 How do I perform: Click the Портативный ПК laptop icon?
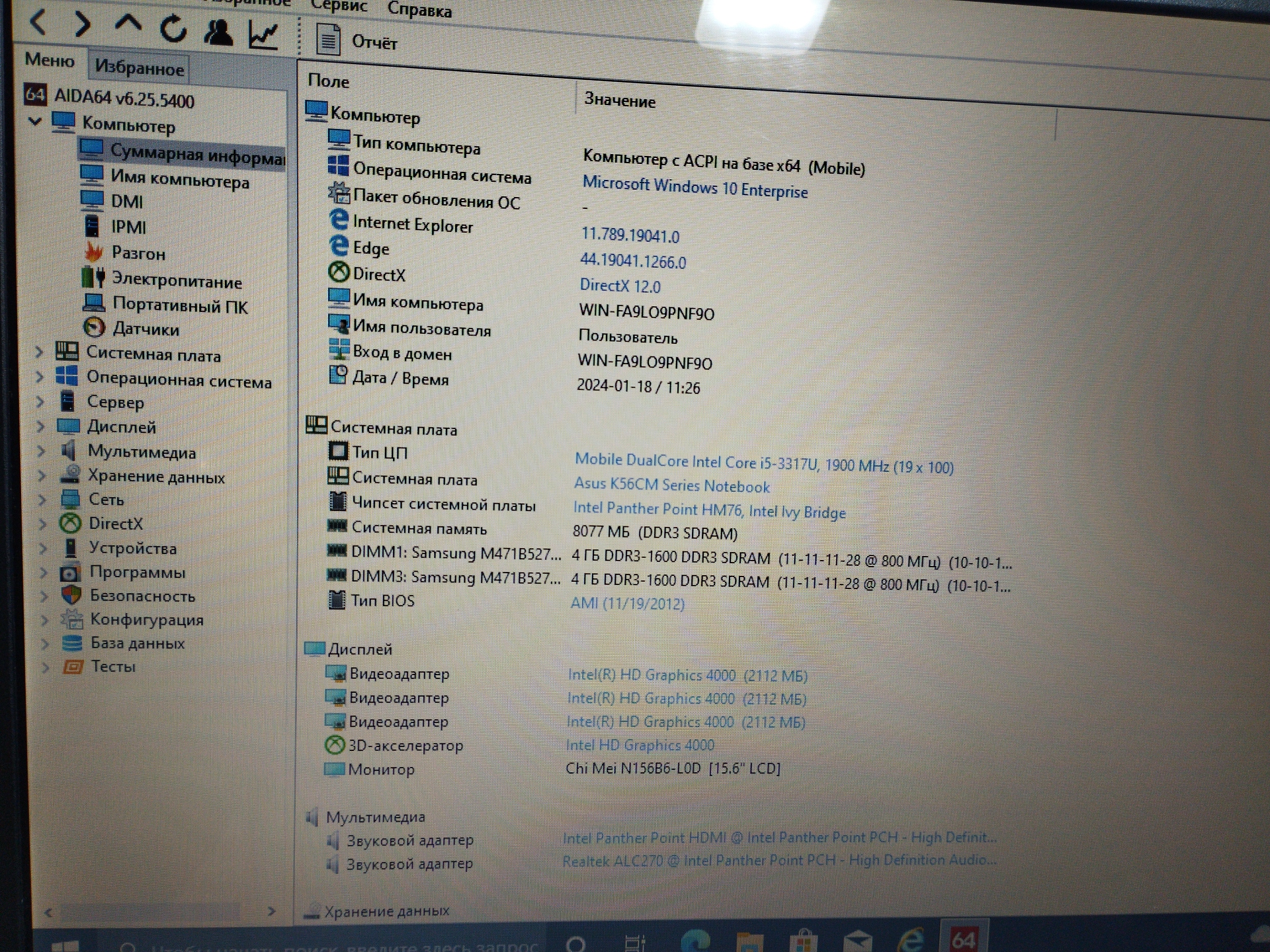coord(94,303)
